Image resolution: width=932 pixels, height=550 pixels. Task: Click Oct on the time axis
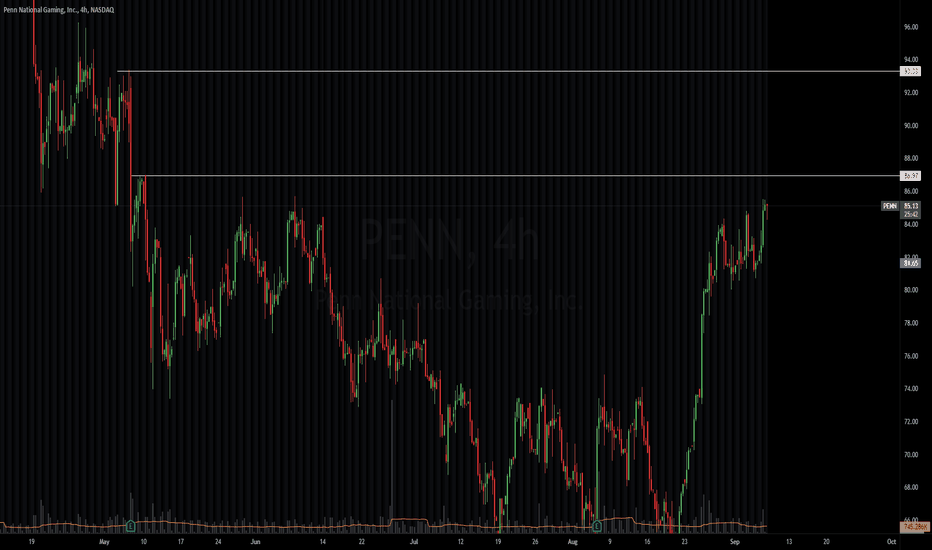pos(891,542)
